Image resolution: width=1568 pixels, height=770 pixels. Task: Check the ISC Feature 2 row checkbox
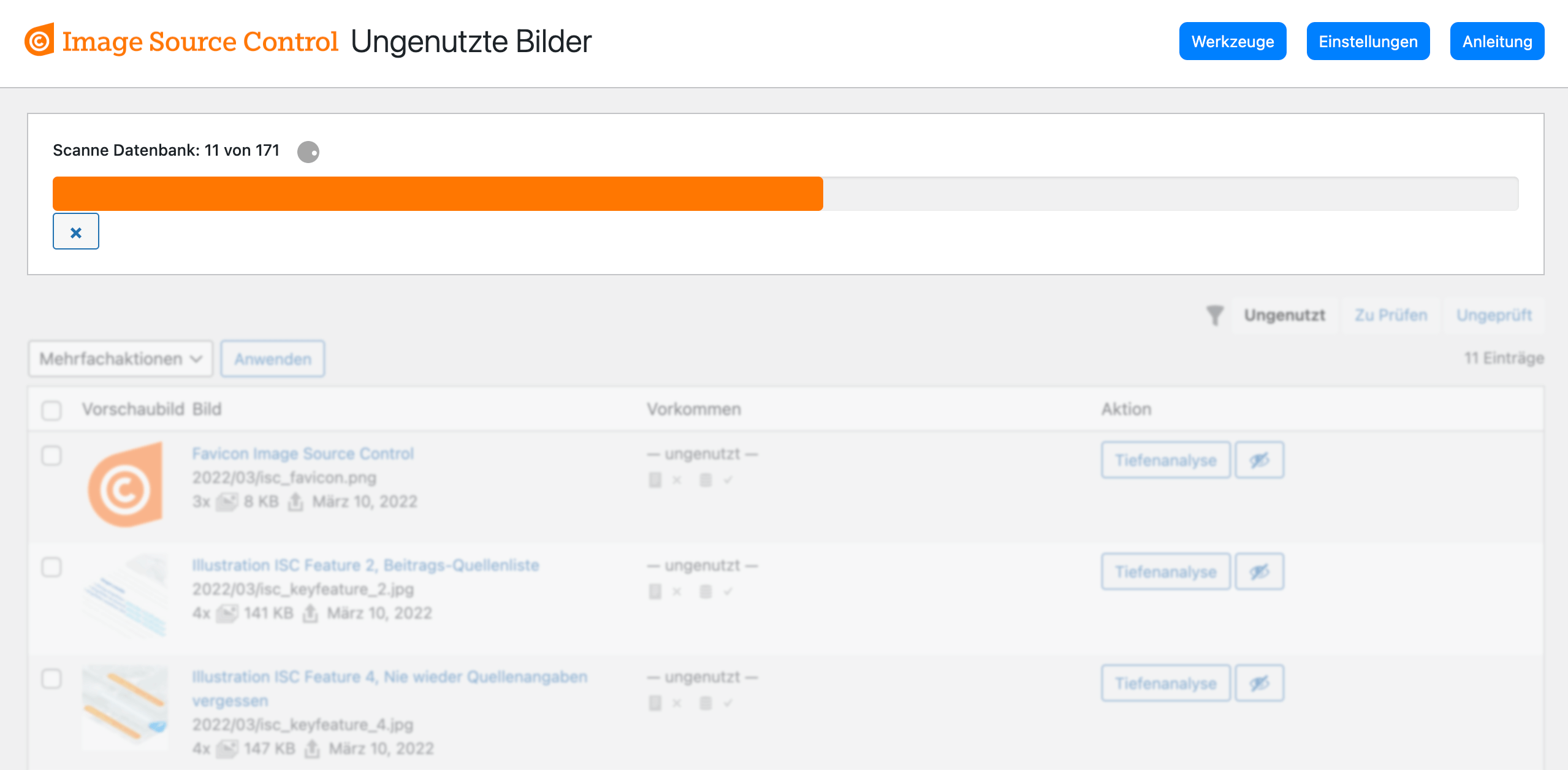click(x=51, y=567)
